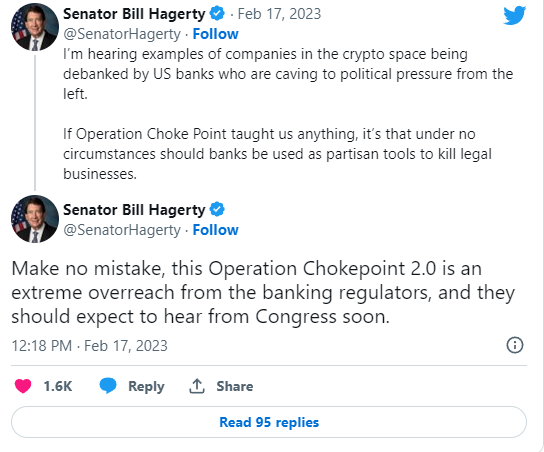Click the Operation Chokepoint 2.0 tweet text

pyautogui.click(x=263, y=292)
